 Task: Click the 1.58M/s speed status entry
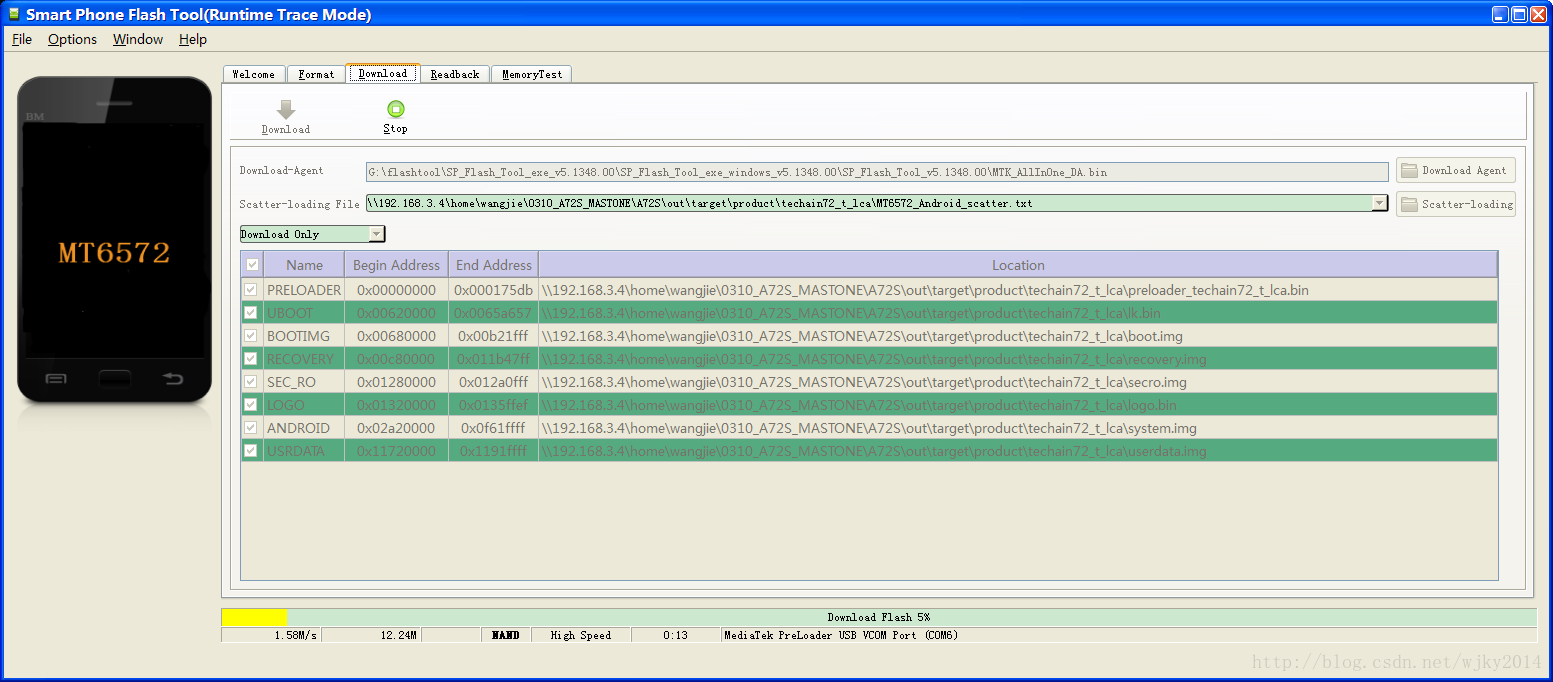coord(271,635)
